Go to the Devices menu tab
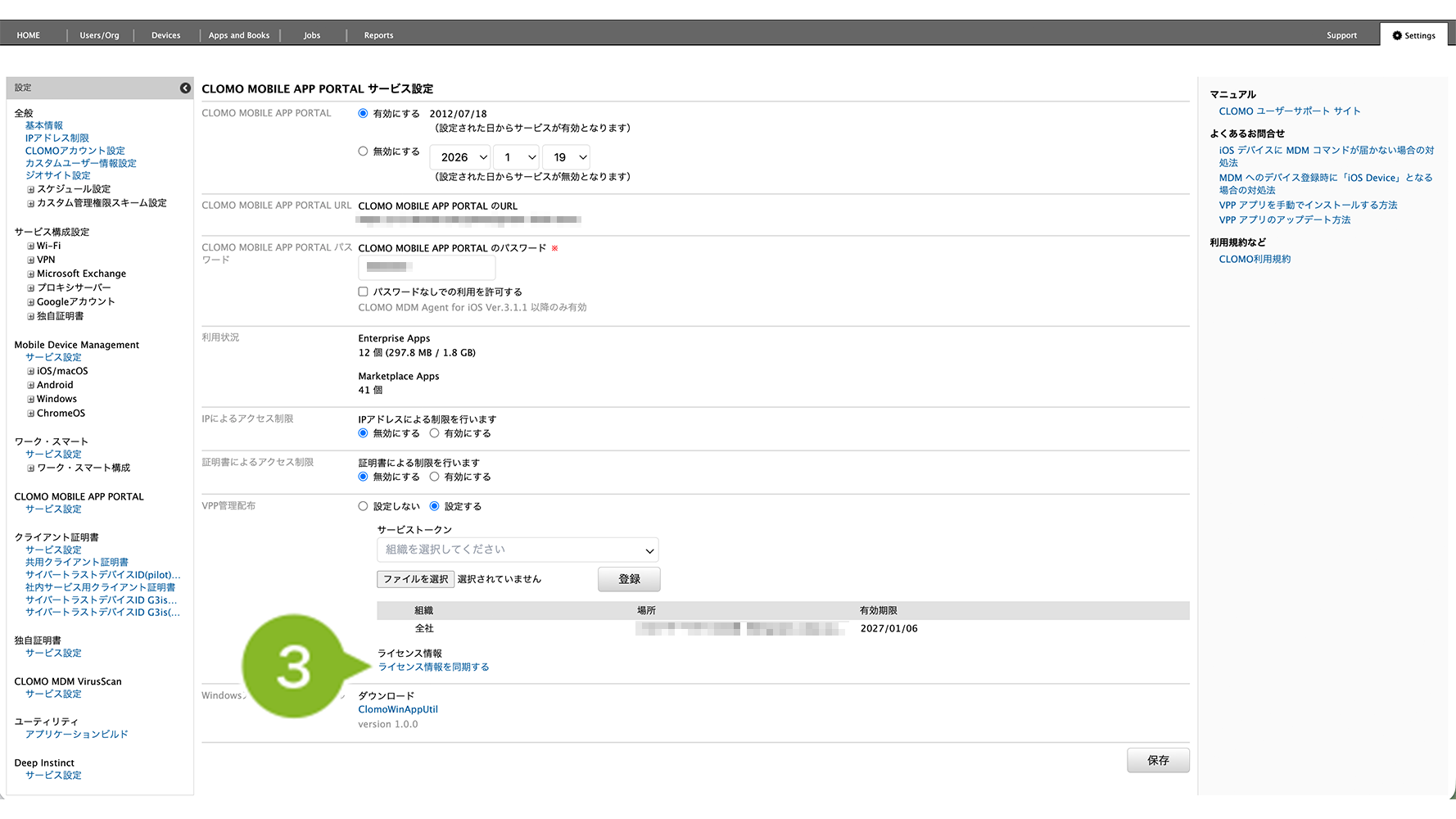Viewport: 1456px width, 819px height. click(x=165, y=35)
